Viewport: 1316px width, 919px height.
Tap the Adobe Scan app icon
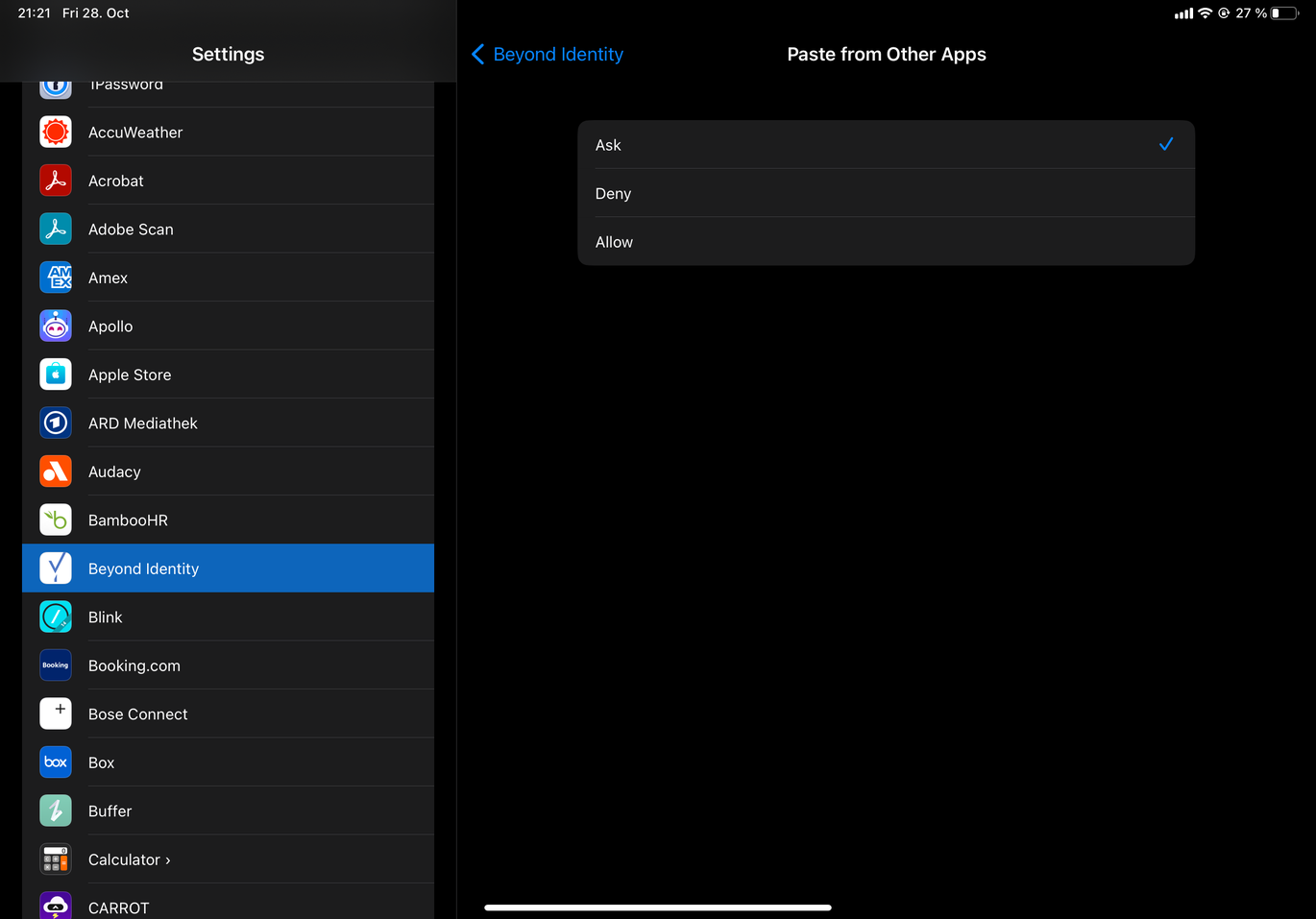coord(56,229)
